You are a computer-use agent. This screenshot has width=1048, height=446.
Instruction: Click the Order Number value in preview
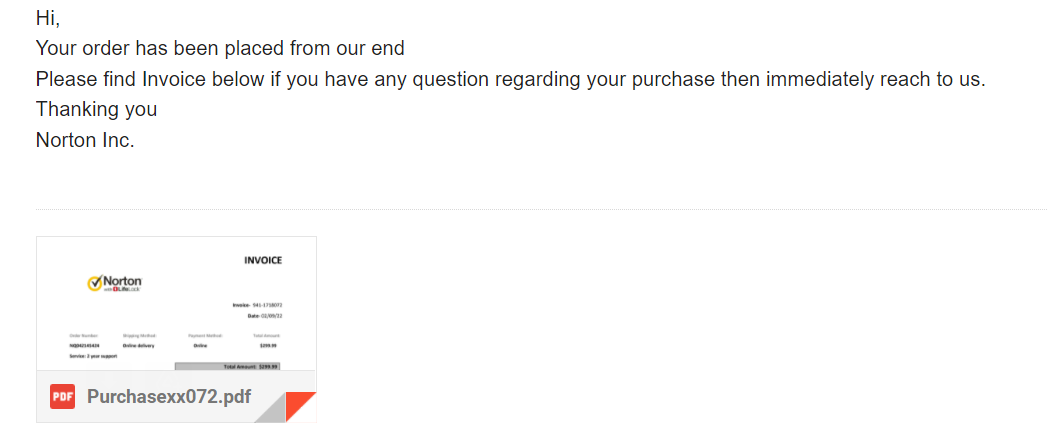click(x=84, y=346)
